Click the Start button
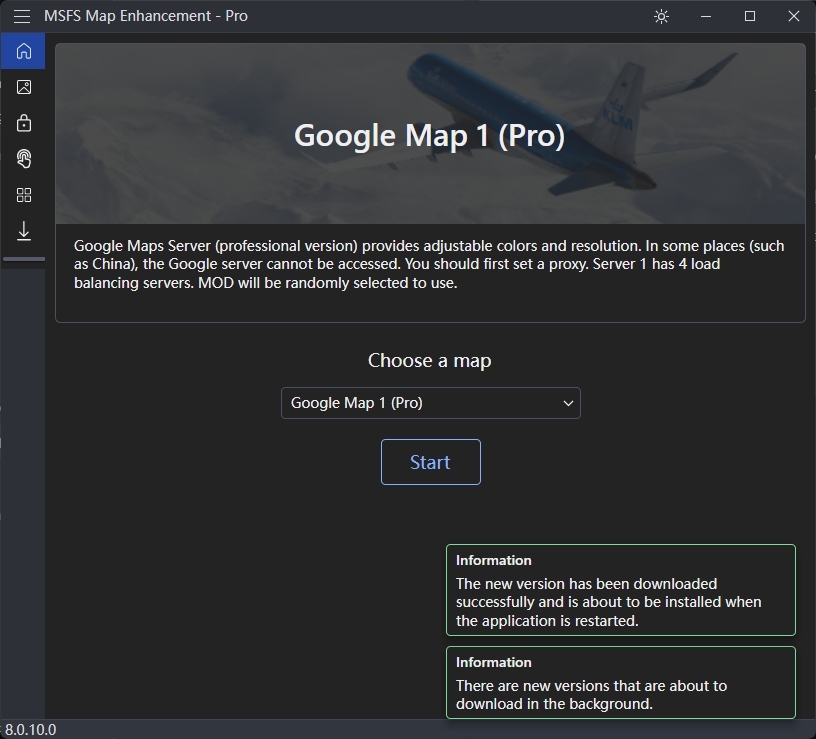816x739 pixels. (x=430, y=462)
